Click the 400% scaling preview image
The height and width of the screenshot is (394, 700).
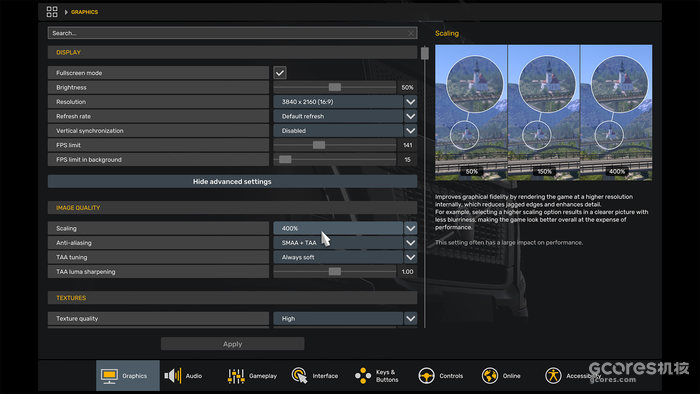pos(617,112)
